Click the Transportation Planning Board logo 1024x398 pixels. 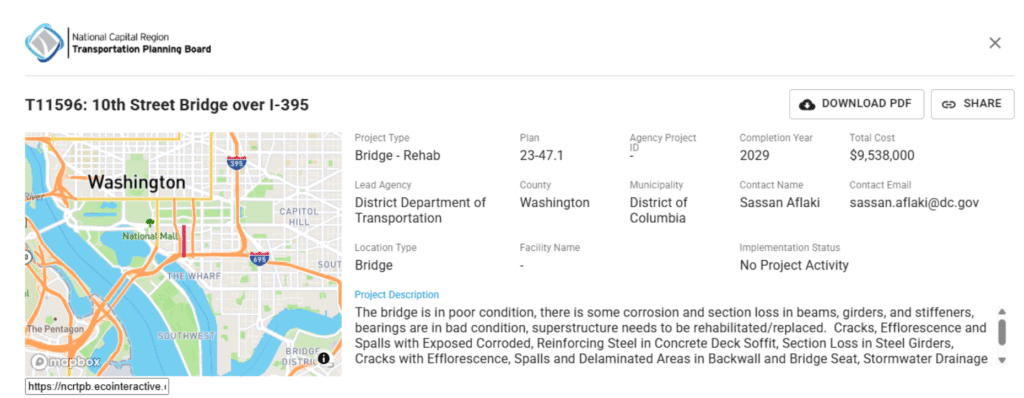[x=118, y=42]
